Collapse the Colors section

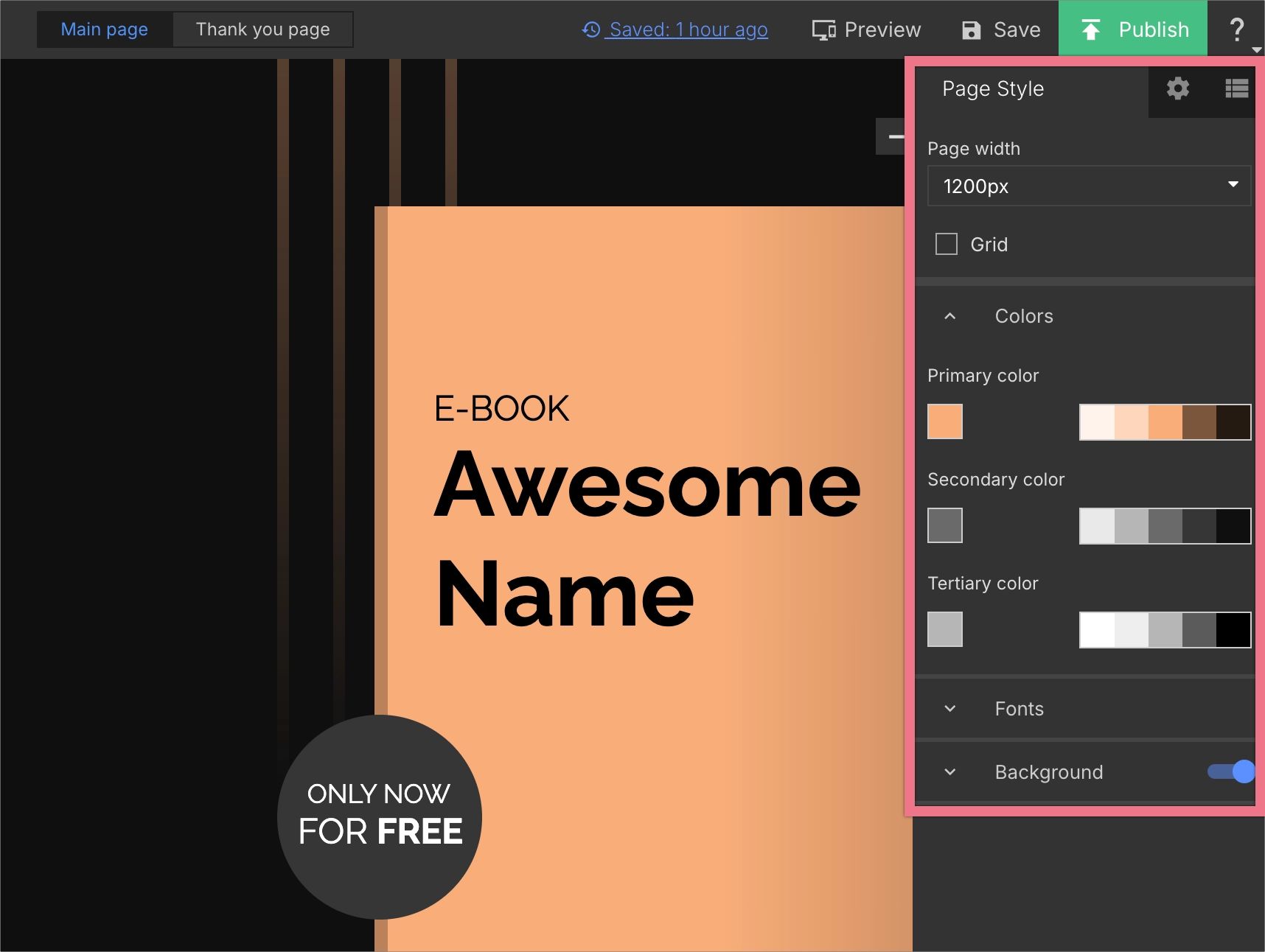(x=949, y=315)
